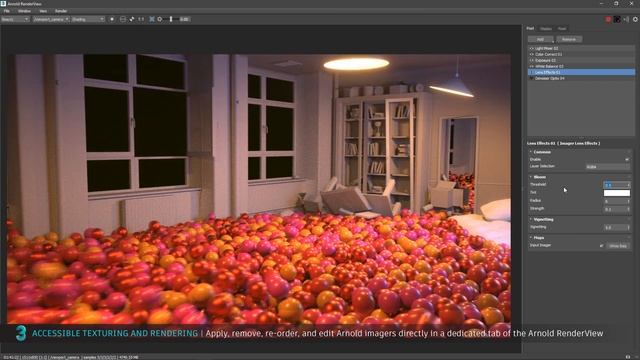Toggle visibility of Light Mixer imager
This screenshot has width=640, height=360.
pos(531,49)
